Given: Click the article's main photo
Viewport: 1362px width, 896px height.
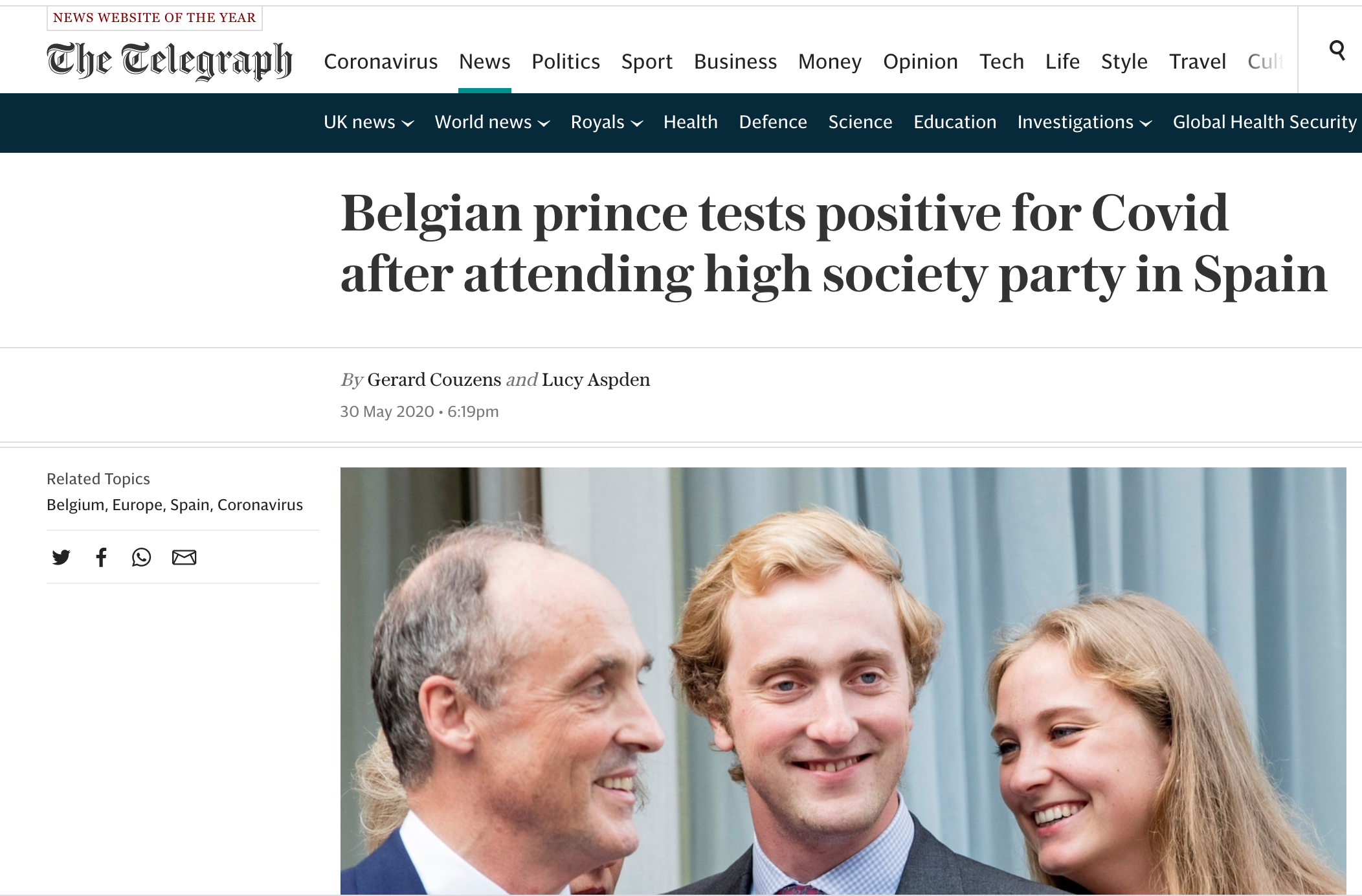Looking at the screenshot, I should tap(843, 680).
